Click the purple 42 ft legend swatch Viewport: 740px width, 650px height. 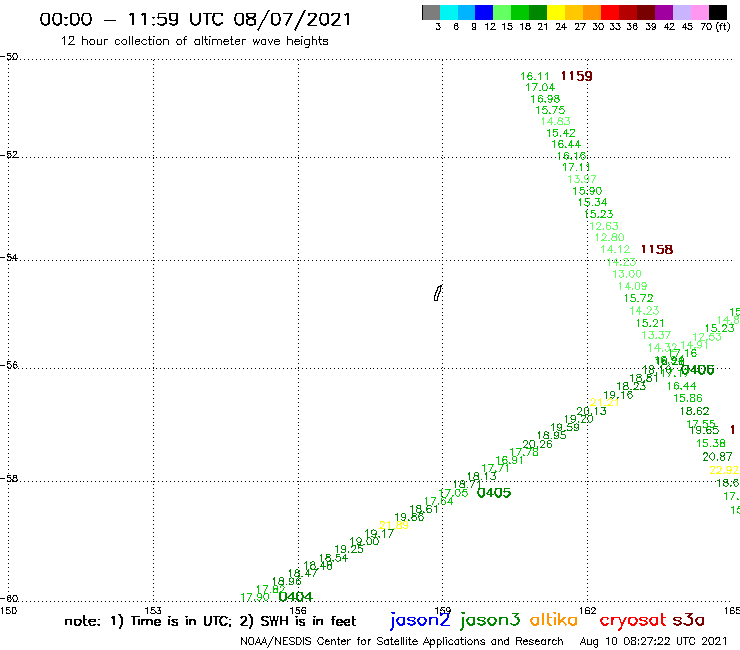(x=664, y=12)
